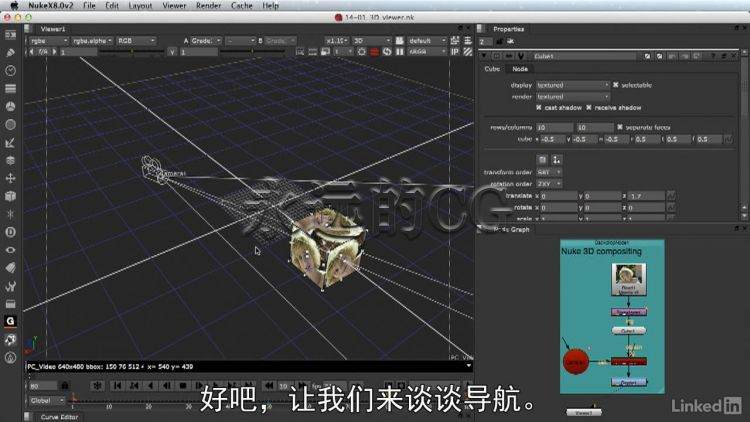This screenshot has width=750, height=422.
Task: Click the file-local transform icon above transform order
Action: pos(542,159)
